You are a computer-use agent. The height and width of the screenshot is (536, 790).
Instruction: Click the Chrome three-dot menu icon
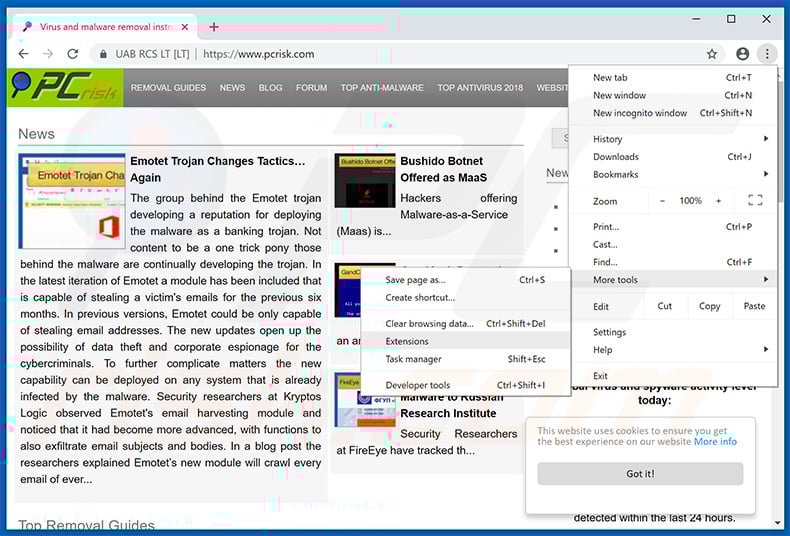(x=767, y=54)
